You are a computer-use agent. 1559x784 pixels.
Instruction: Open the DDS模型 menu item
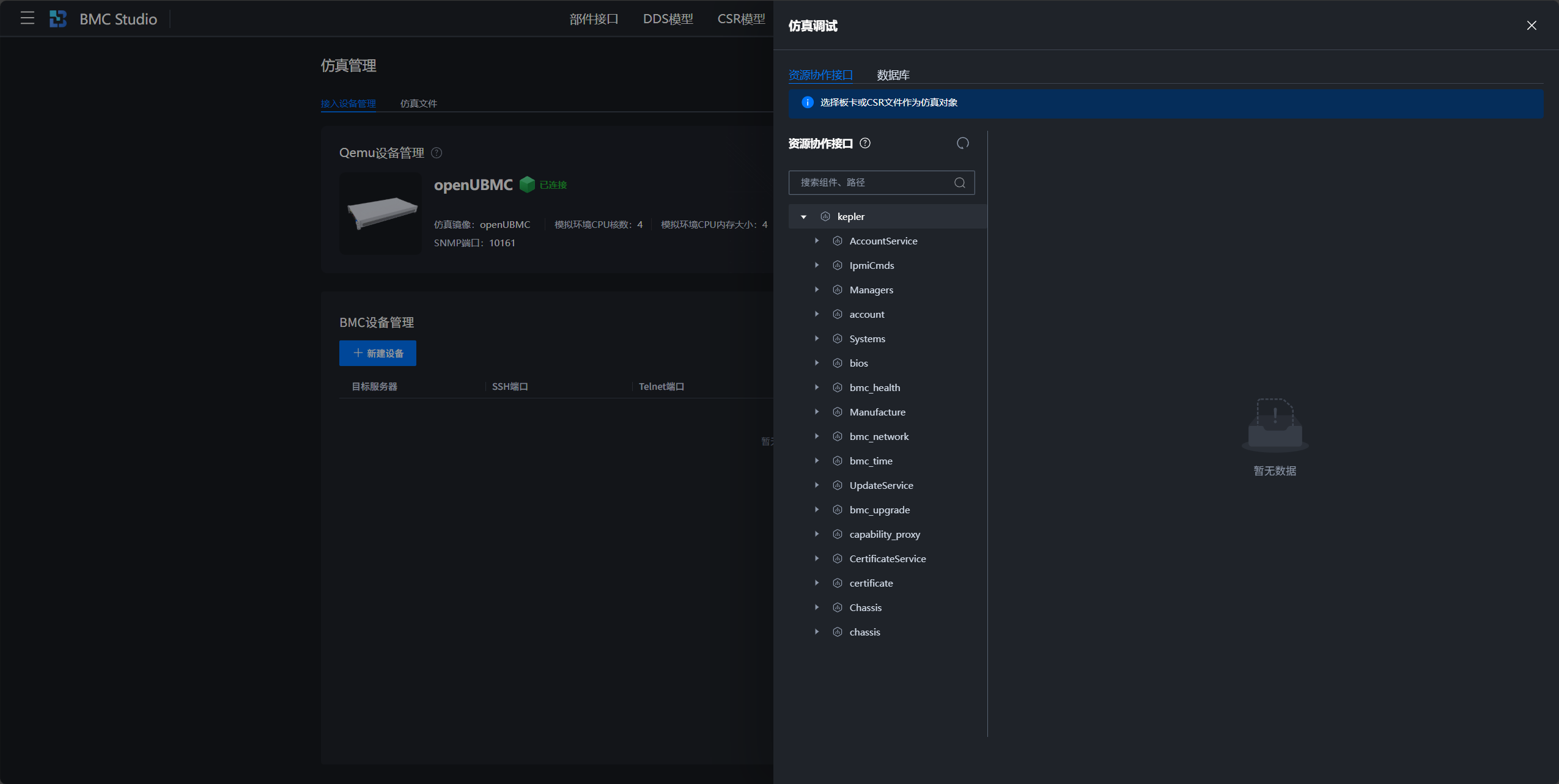coord(668,19)
